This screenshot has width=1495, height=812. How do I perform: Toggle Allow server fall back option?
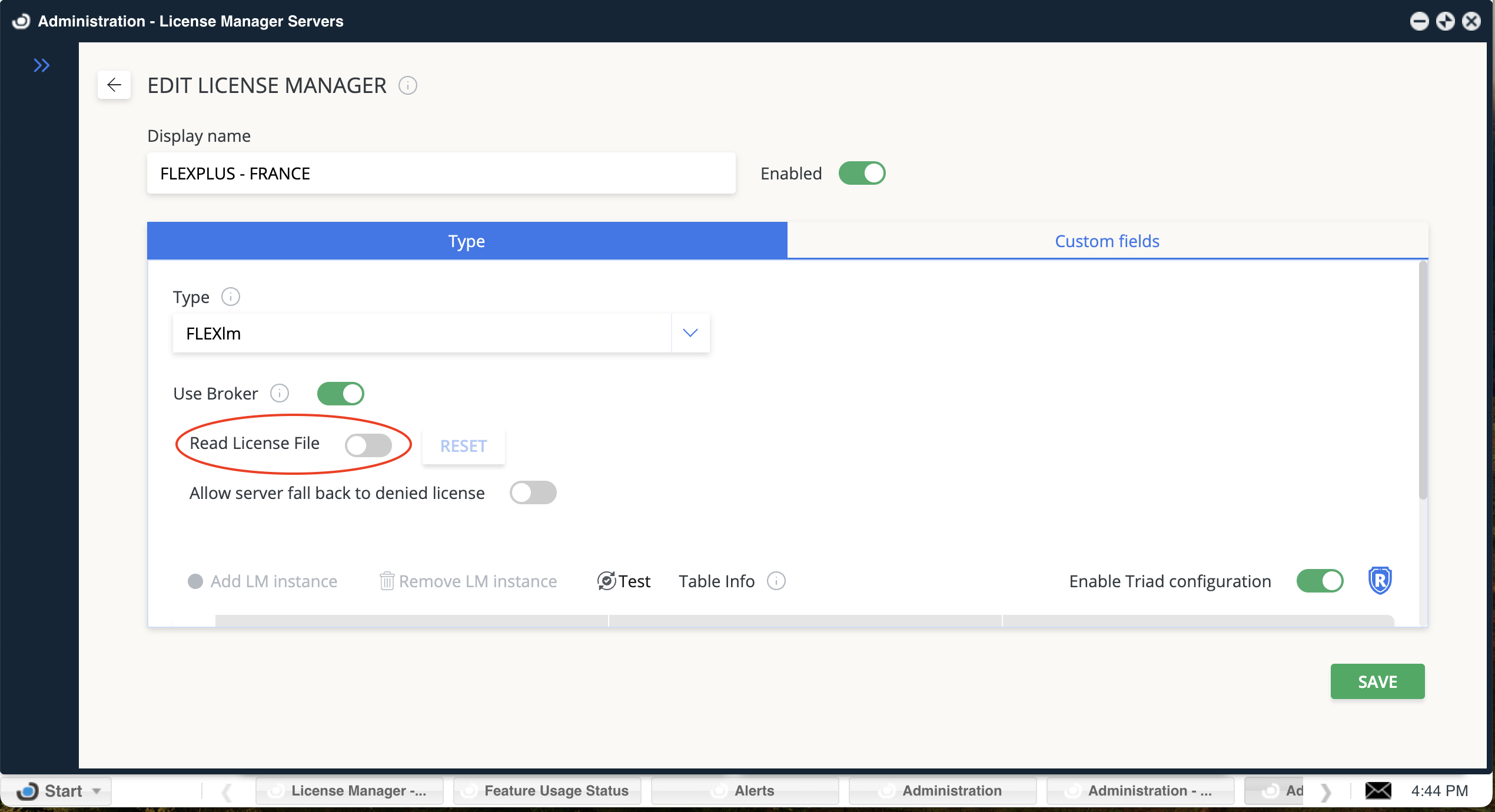click(x=533, y=493)
